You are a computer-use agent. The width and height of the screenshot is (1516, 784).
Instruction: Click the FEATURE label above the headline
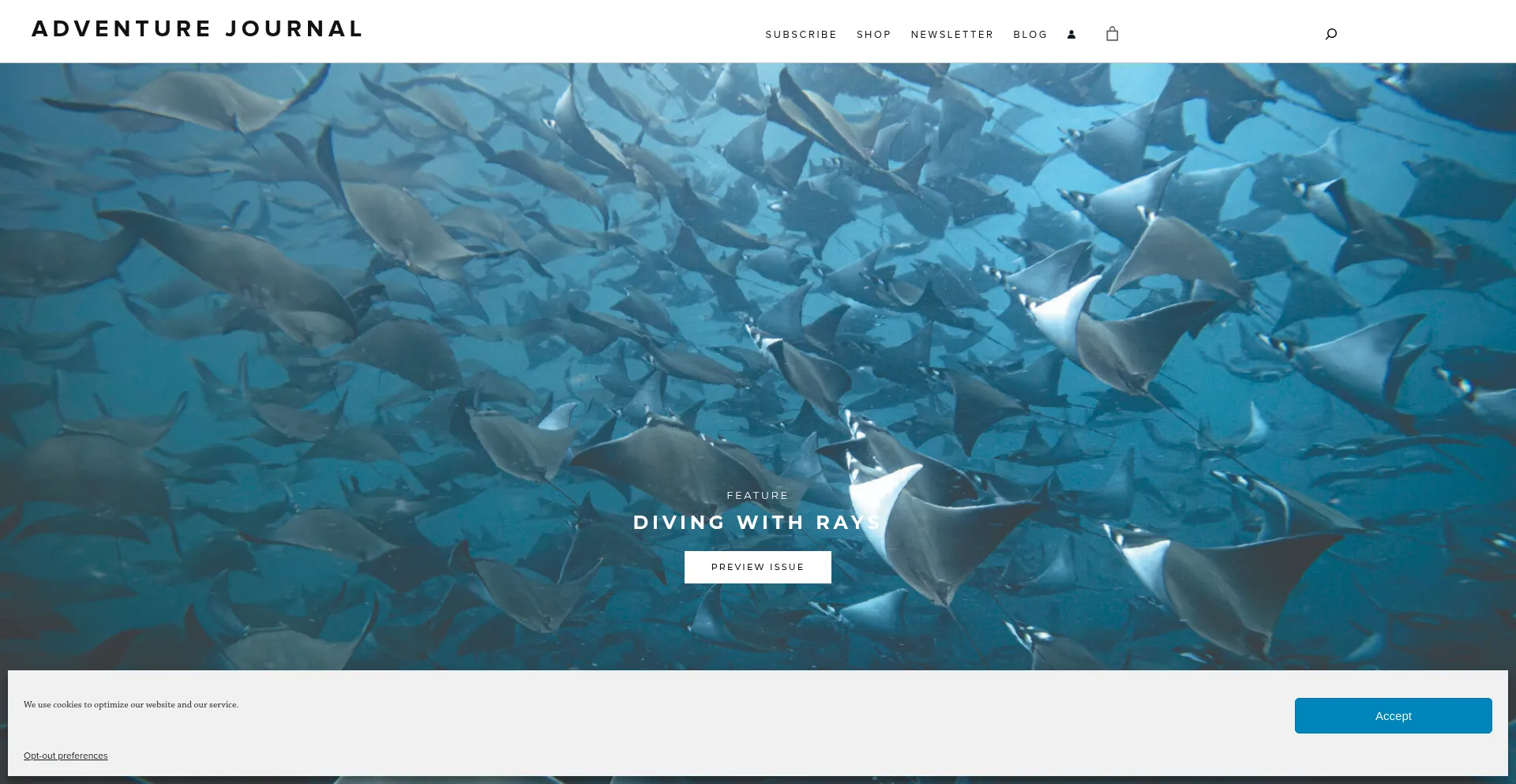pyautogui.click(x=757, y=496)
